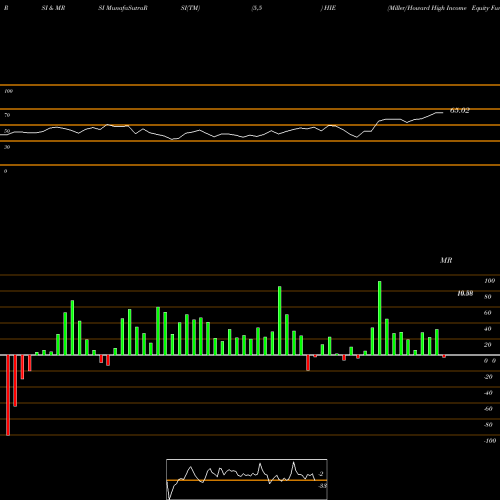Click the MR axis label -80
Viewport: 500px width, 500px height.
[488, 425]
